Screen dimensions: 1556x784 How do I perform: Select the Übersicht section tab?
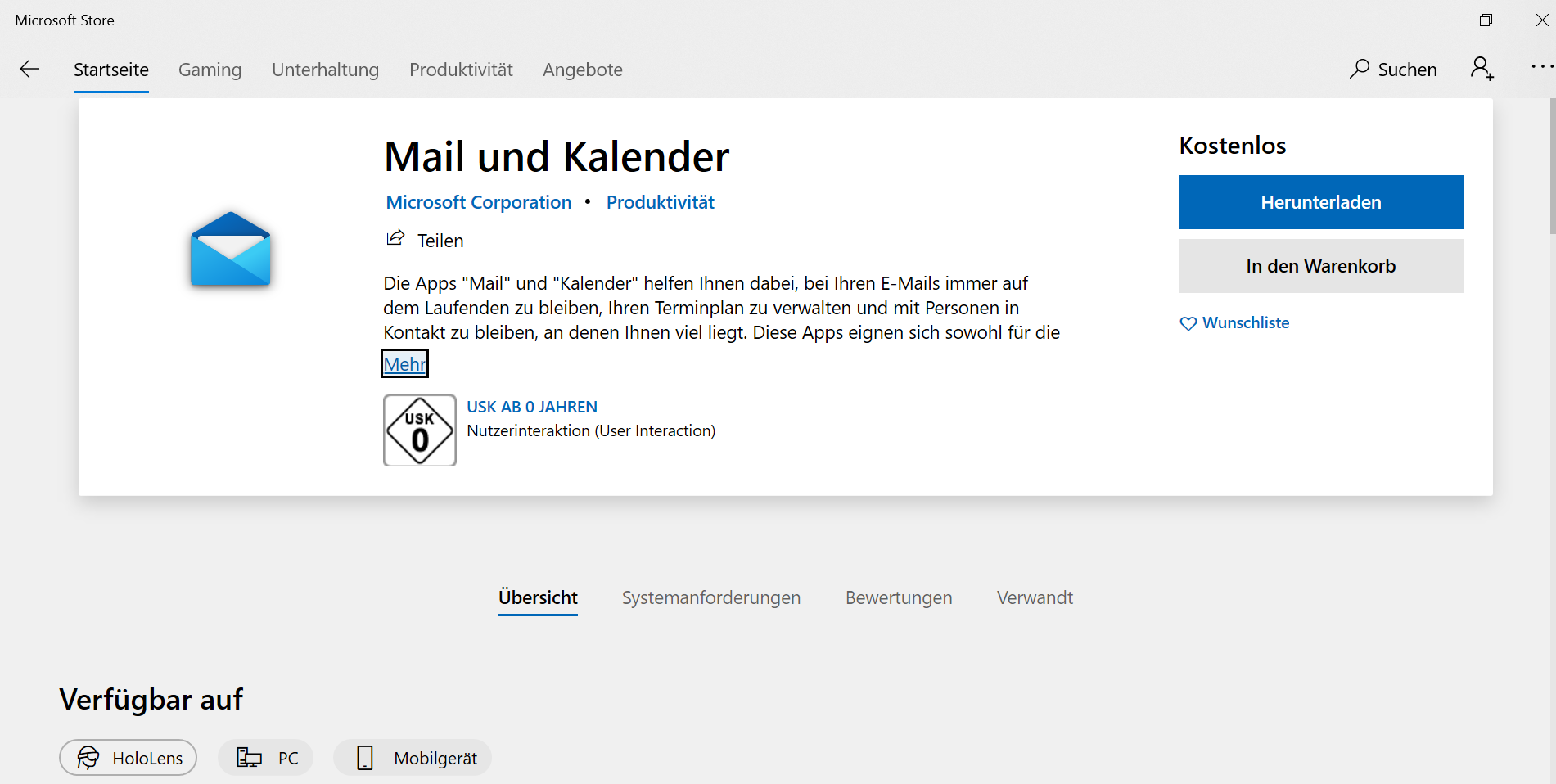tap(538, 597)
